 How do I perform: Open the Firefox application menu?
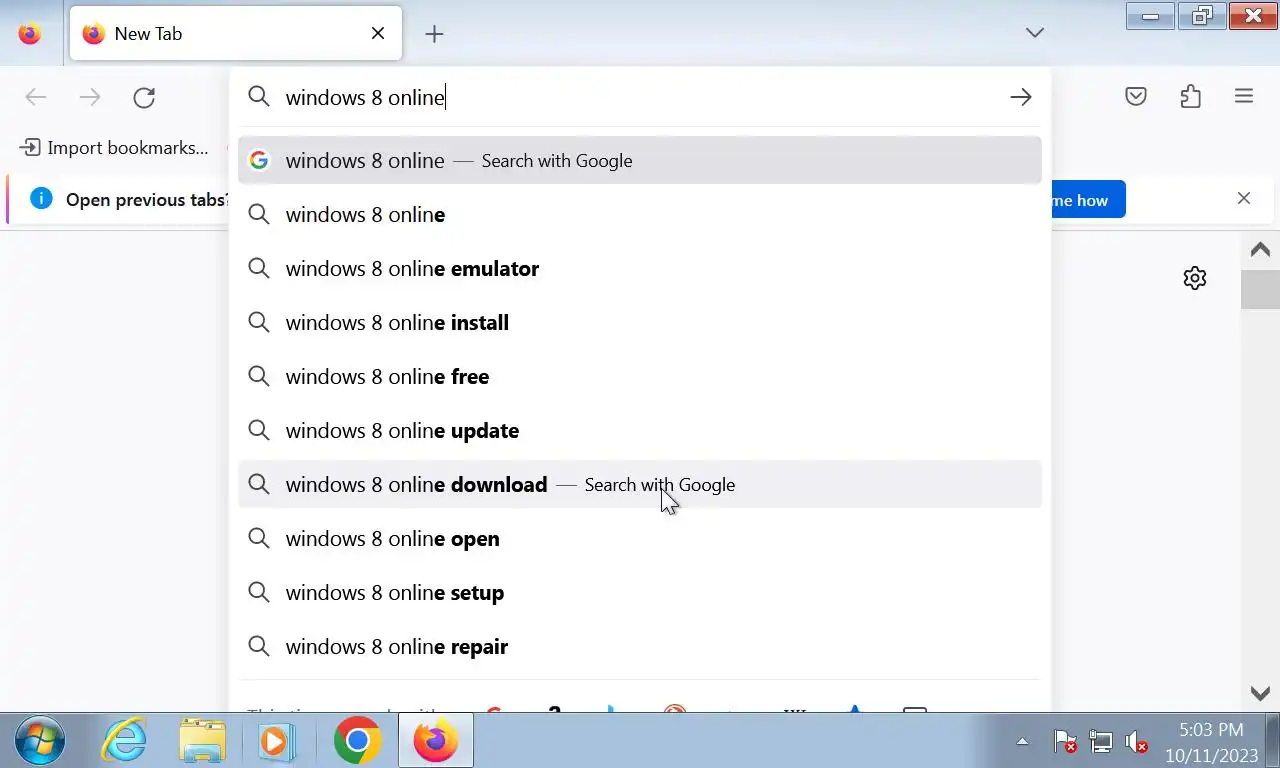pyautogui.click(x=1244, y=97)
